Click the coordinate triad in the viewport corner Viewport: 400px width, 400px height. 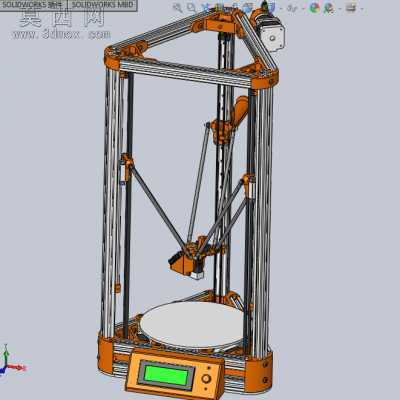pyautogui.click(x=12, y=360)
